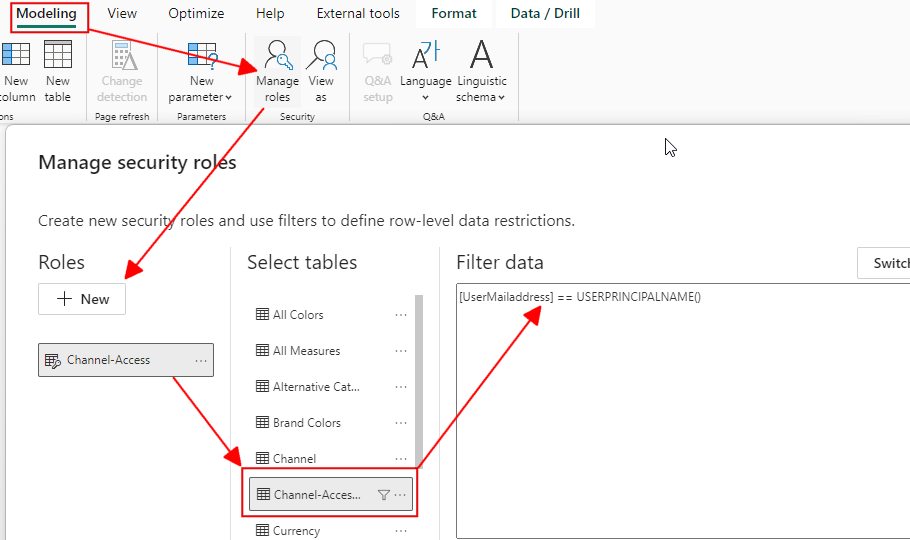The image size is (910, 540).
Task: Open the more options for Channel-Access role
Action: pyautogui.click(x=201, y=361)
